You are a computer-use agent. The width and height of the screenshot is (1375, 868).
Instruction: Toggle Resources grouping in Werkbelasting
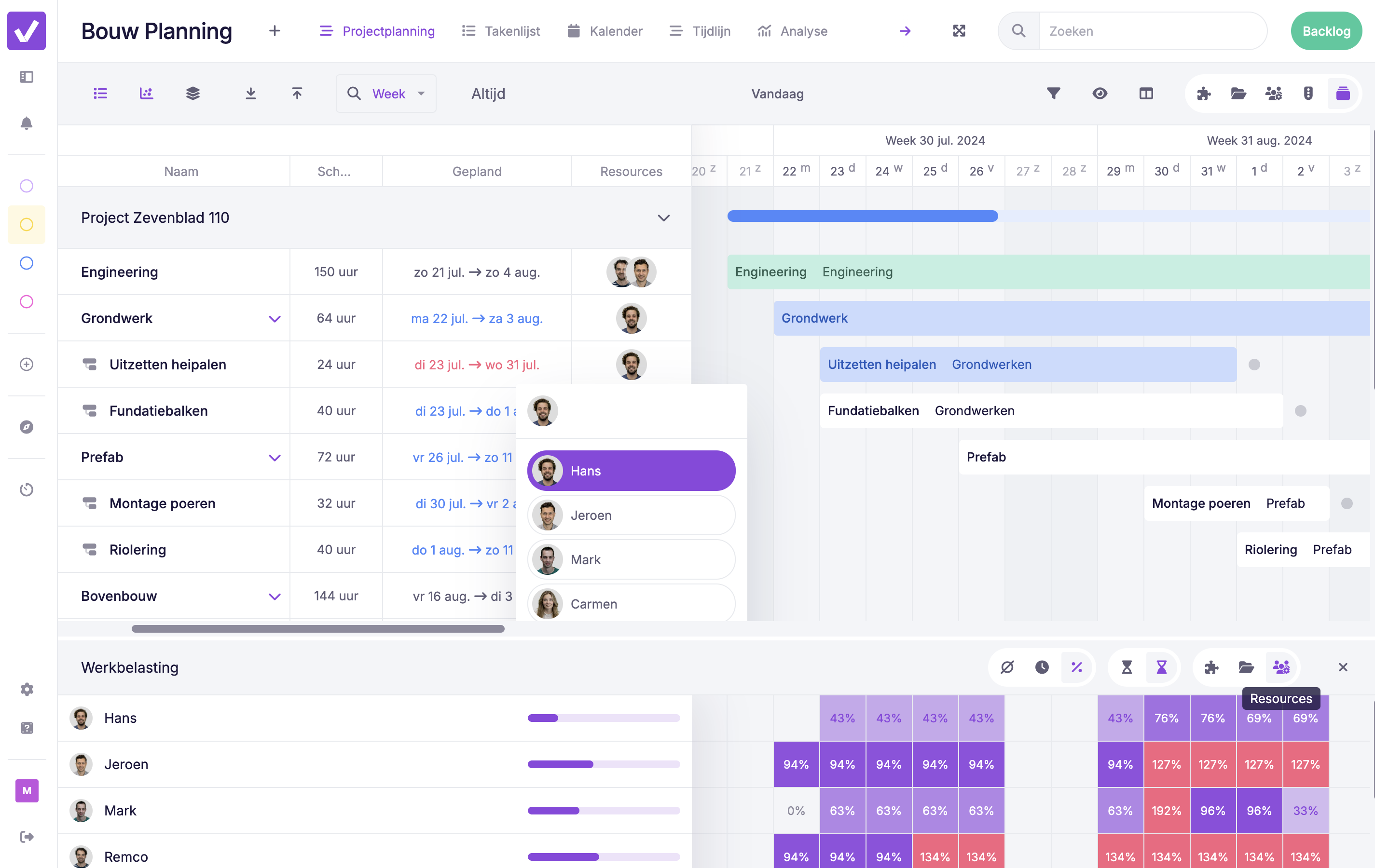pyautogui.click(x=1281, y=667)
